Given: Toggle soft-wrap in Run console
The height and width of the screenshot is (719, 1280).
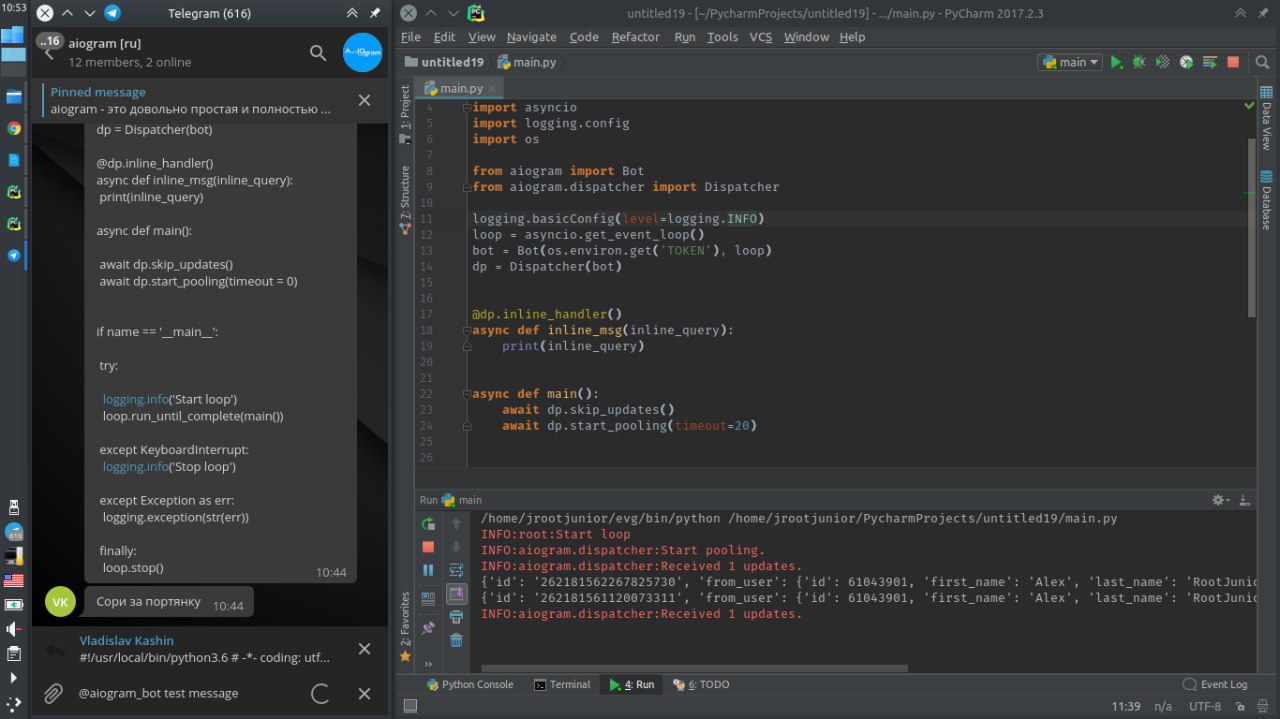Looking at the screenshot, I should point(456,570).
